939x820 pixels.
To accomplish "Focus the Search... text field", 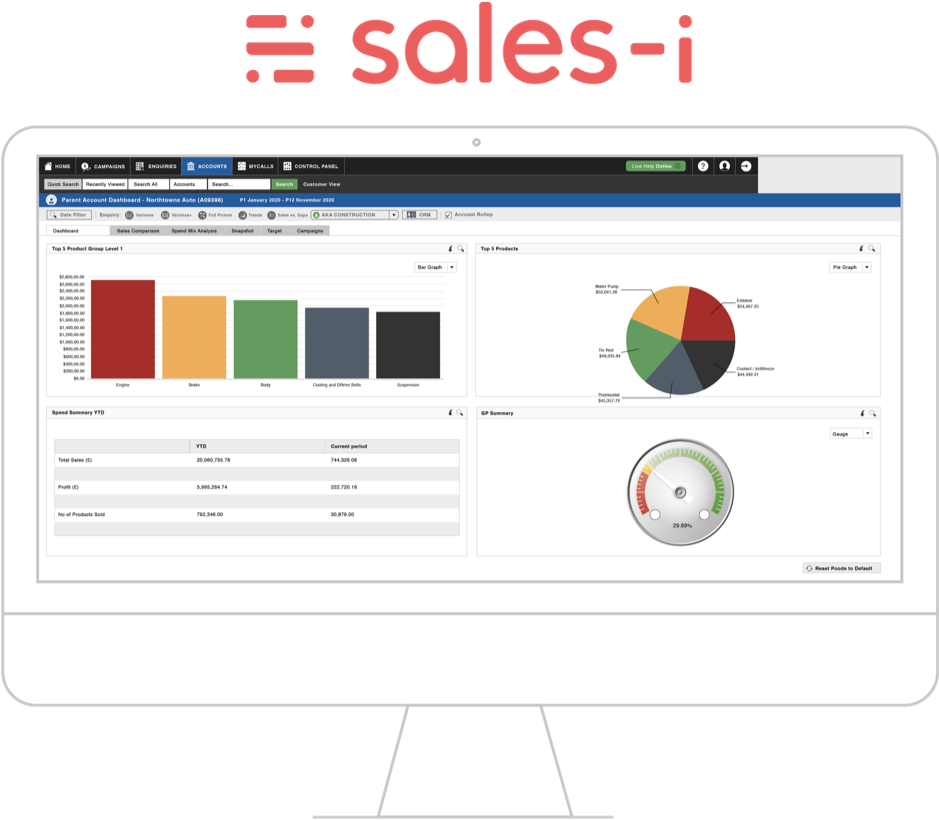I will (240, 184).
